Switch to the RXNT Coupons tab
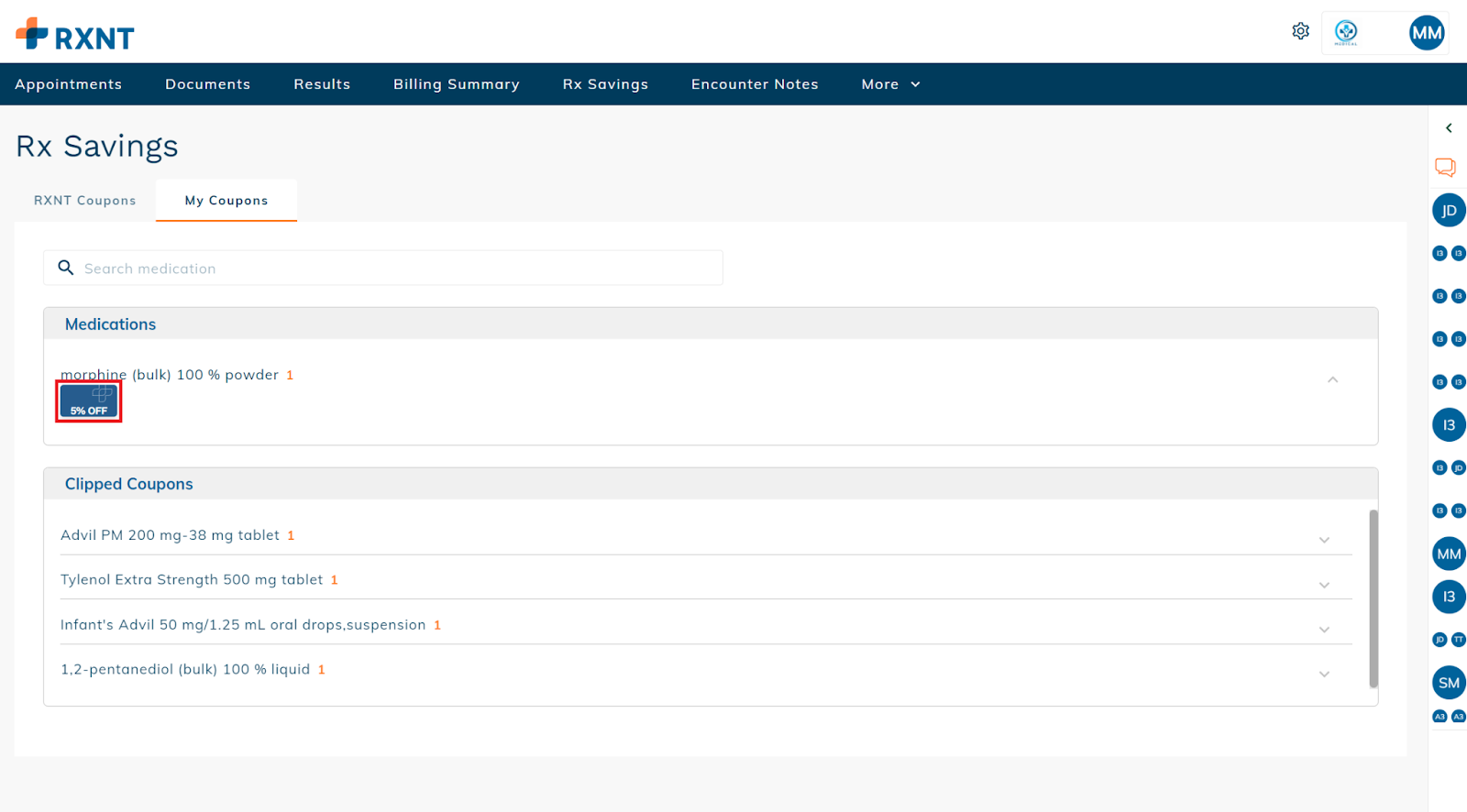 tap(85, 201)
